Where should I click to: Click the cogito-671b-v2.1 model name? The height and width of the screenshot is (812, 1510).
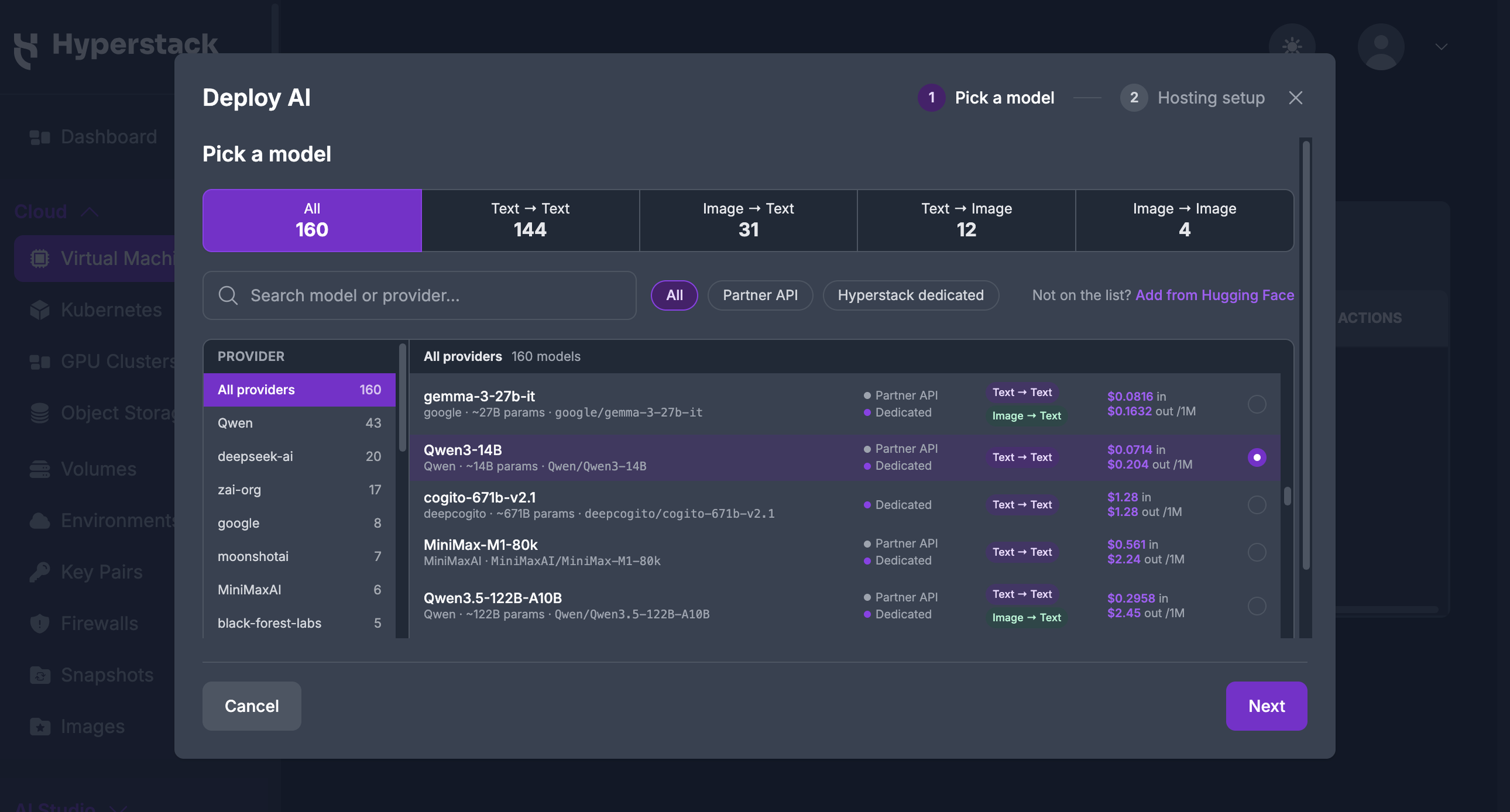[479, 498]
